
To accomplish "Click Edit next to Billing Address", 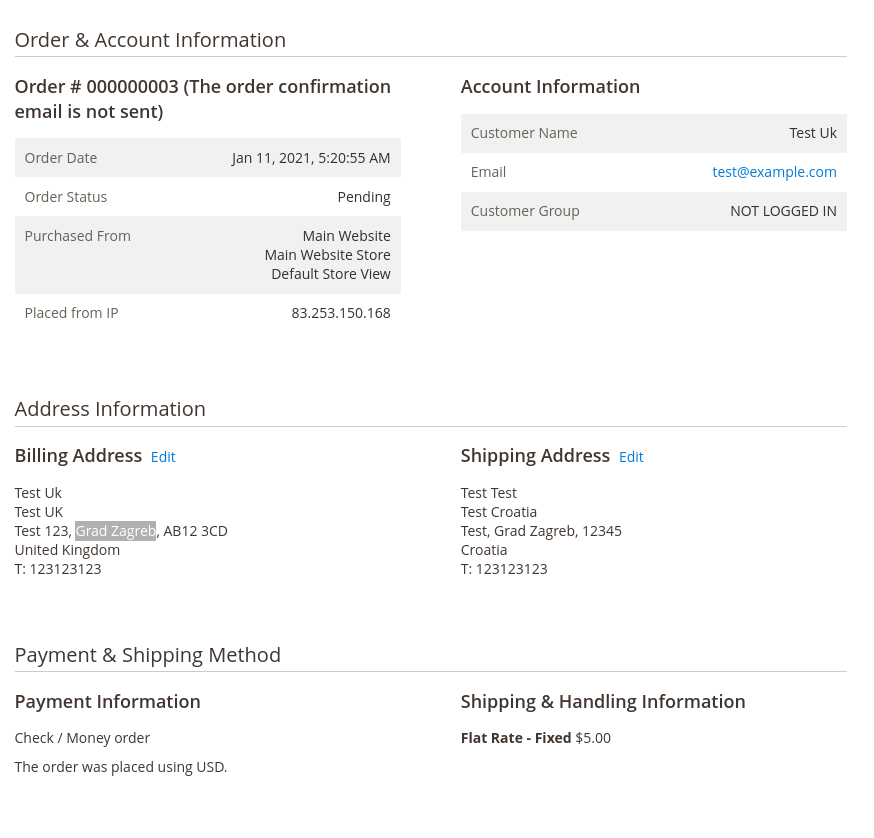I will click(x=163, y=456).
